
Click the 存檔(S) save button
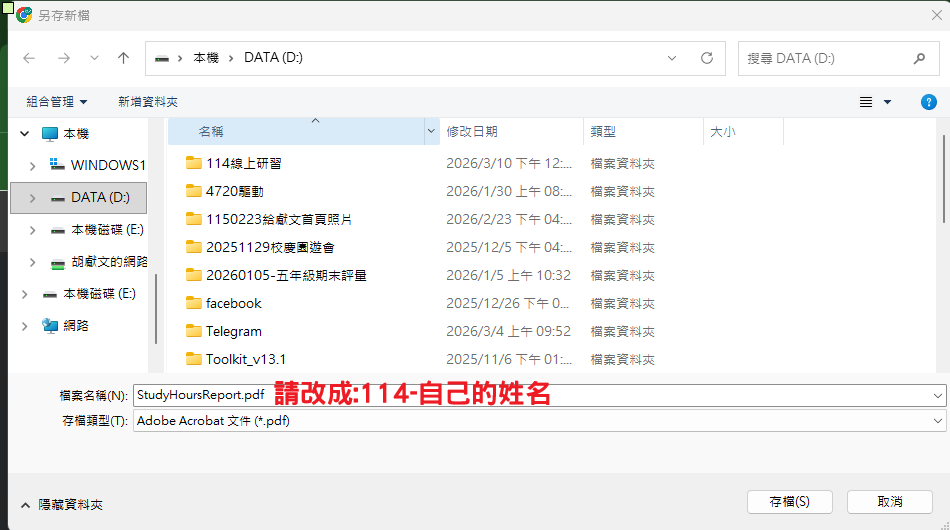(789, 502)
